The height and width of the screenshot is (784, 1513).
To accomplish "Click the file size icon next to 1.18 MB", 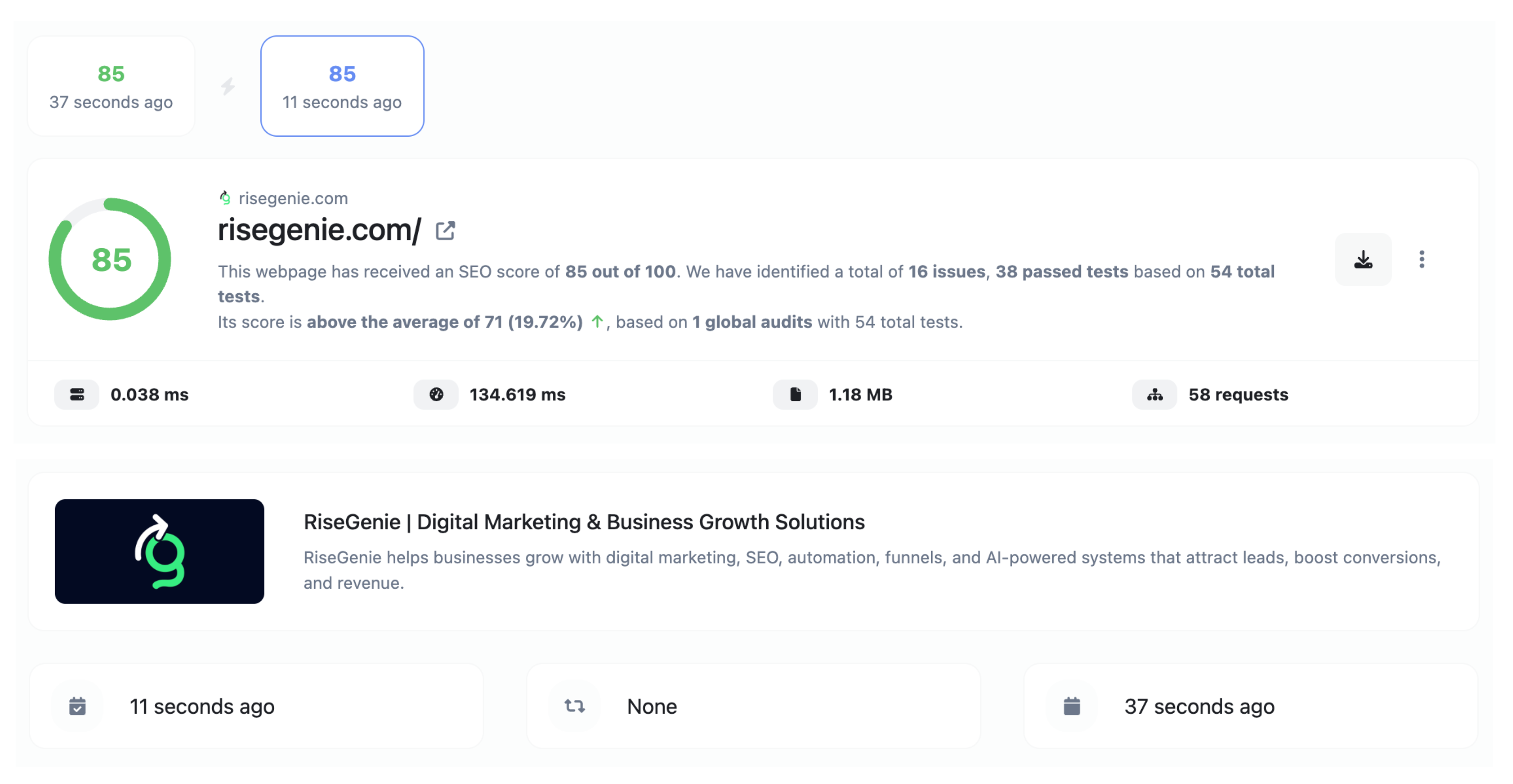I will [x=796, y=394].
